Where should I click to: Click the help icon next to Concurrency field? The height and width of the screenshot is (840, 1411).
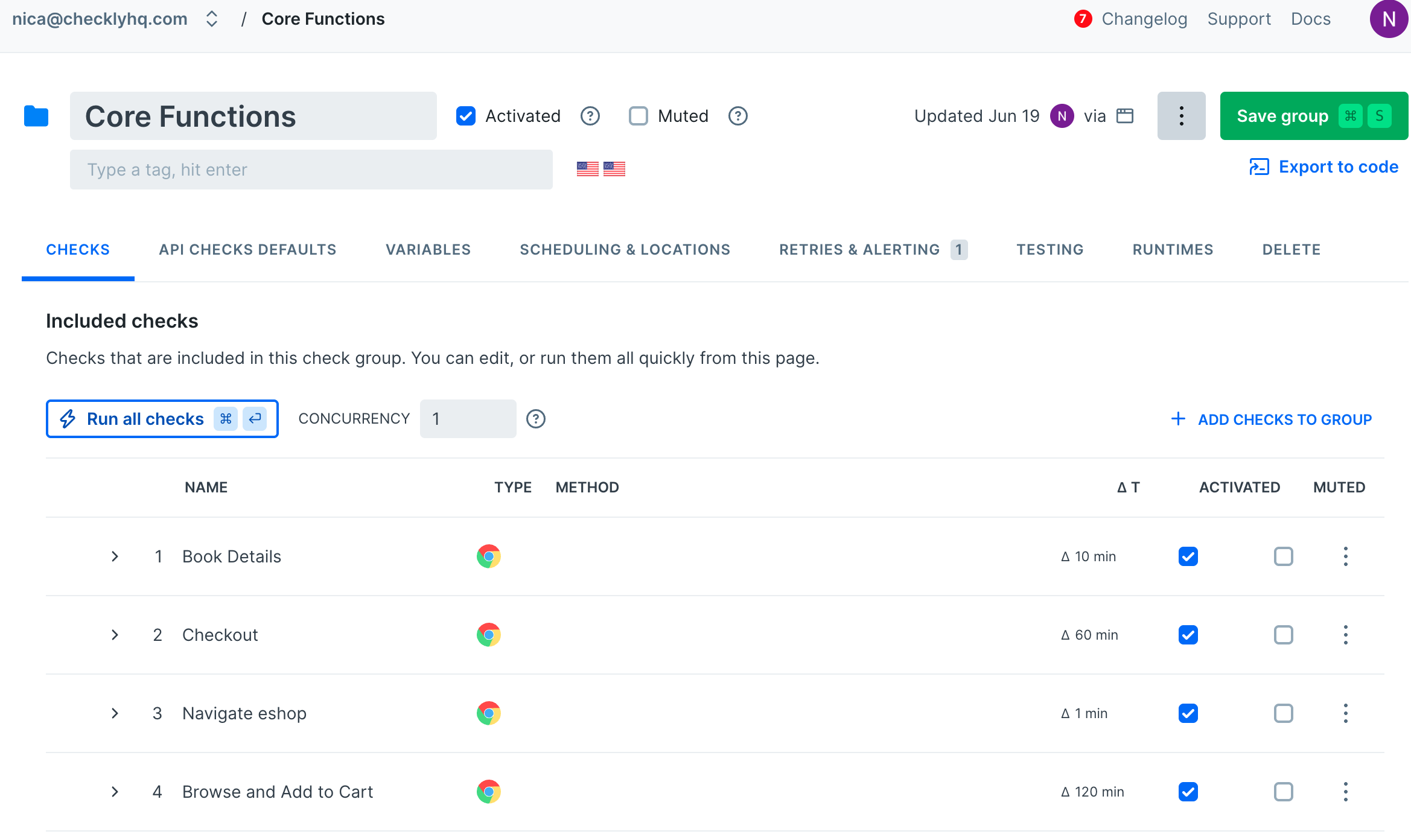[536, 418]
